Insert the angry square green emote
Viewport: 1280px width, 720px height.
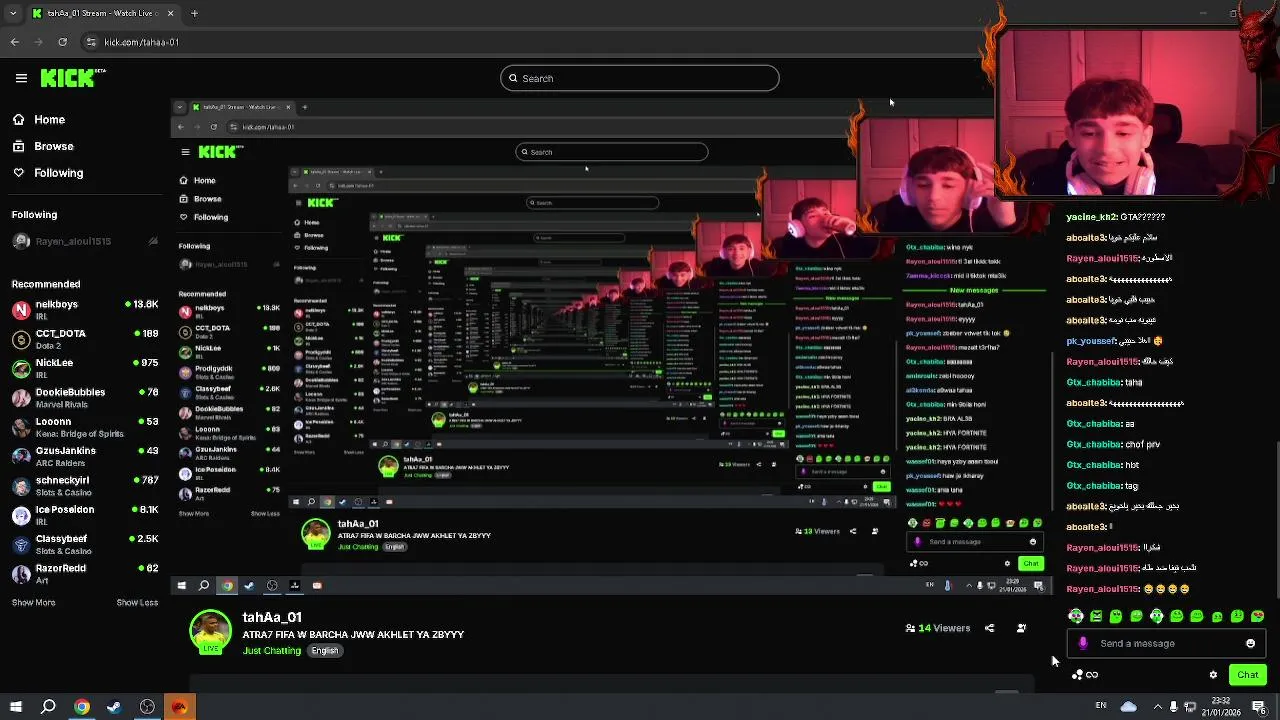click(x=1096, y=616)
